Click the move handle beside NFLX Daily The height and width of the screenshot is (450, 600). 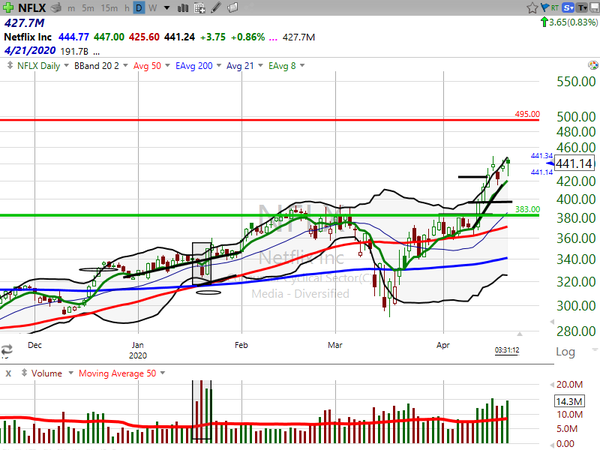click(10, 65)
